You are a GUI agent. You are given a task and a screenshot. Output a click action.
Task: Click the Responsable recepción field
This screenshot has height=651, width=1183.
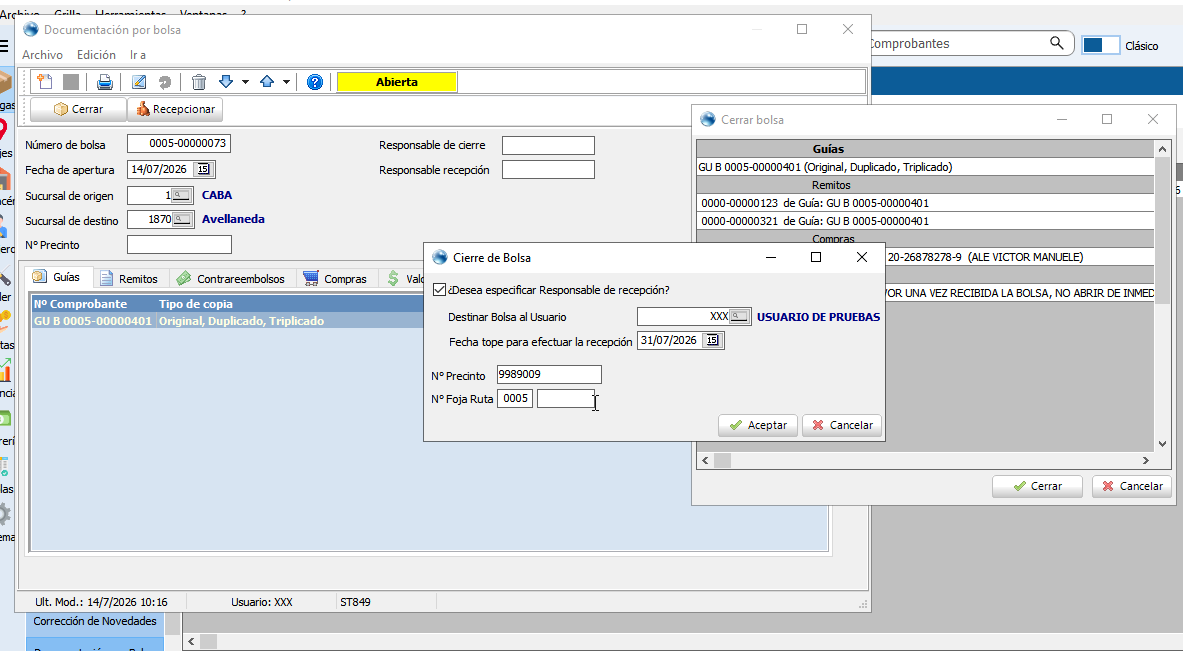[x=548, y=170]
